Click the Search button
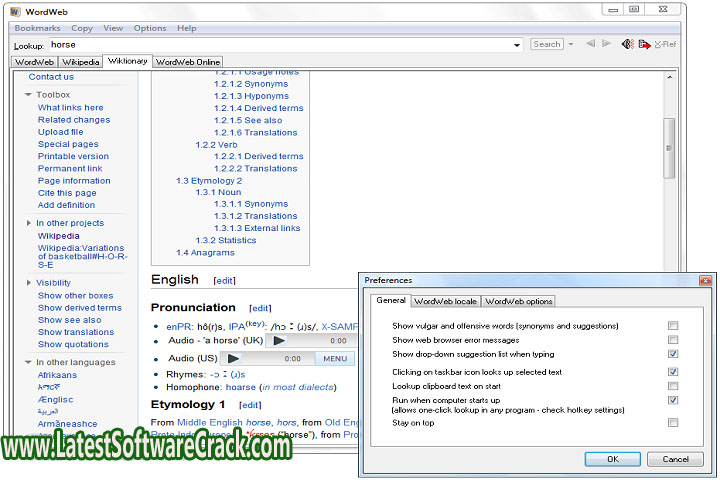720x480 pixels. tap(547, 44)
